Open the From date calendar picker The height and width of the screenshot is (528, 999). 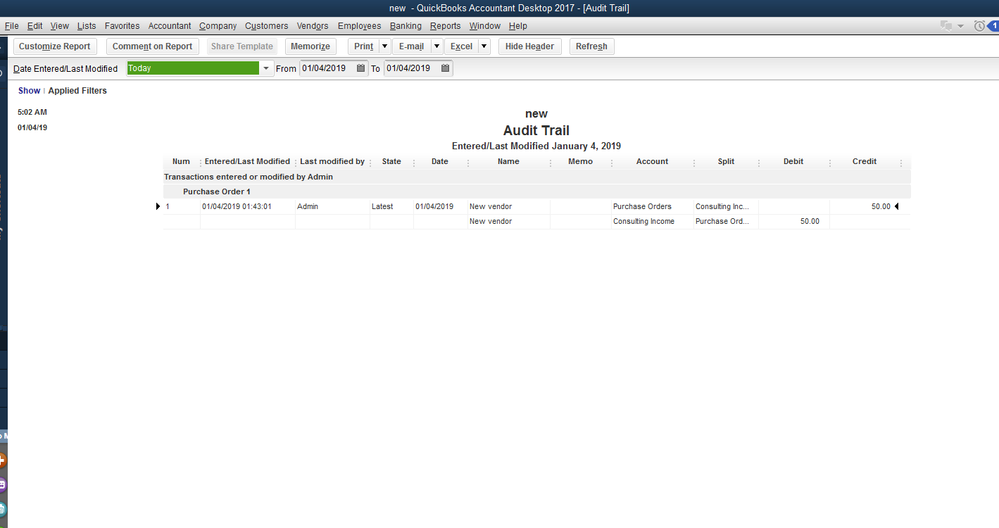tap(361, 68)
